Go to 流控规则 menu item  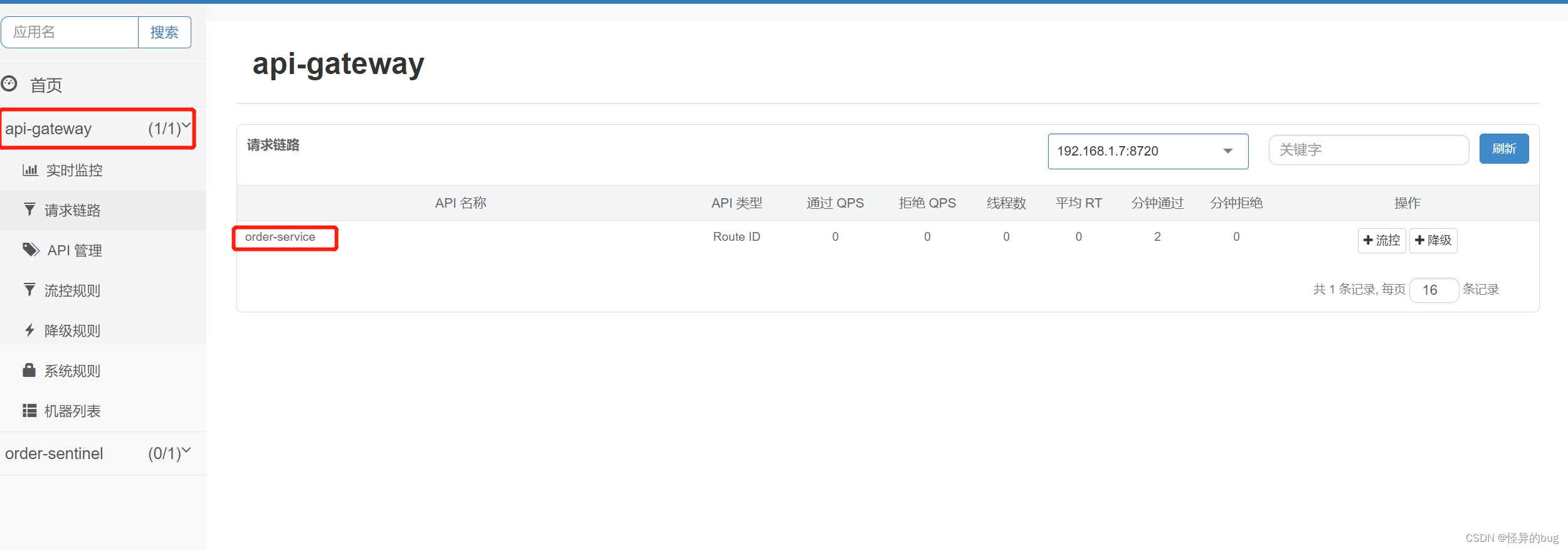tap(103, 290)
